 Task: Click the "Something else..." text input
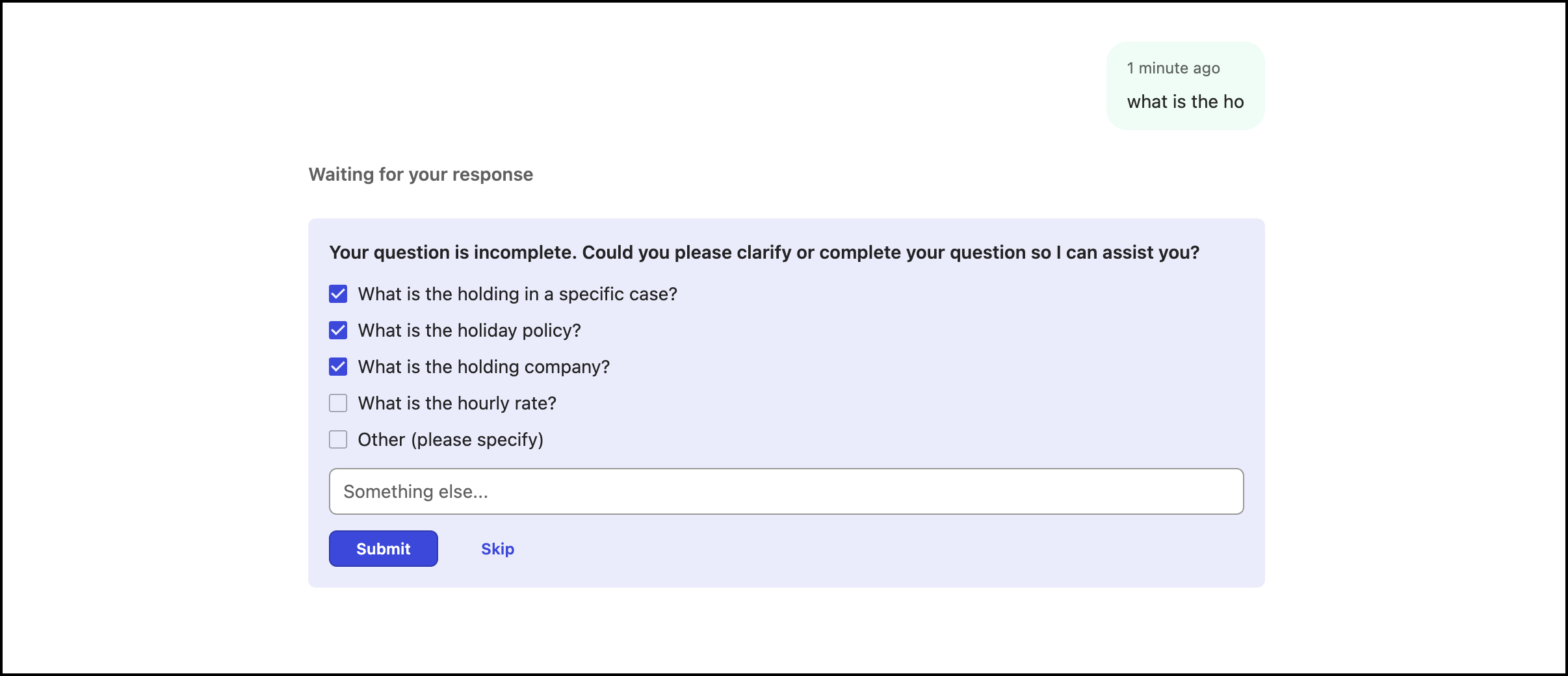point(786,491)
